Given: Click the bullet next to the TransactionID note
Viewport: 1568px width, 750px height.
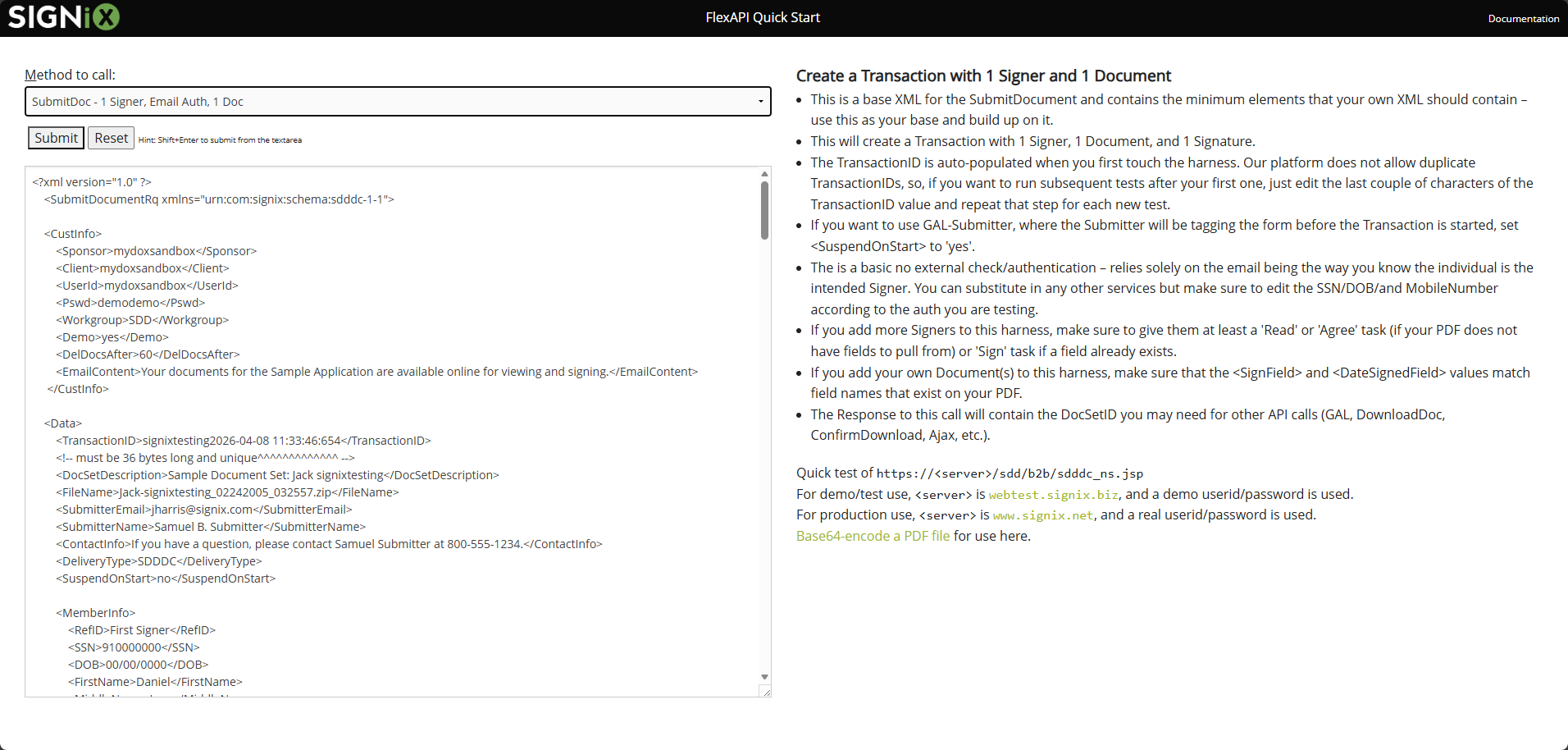Looking at the screenshot, I should (x=799, y=162).
